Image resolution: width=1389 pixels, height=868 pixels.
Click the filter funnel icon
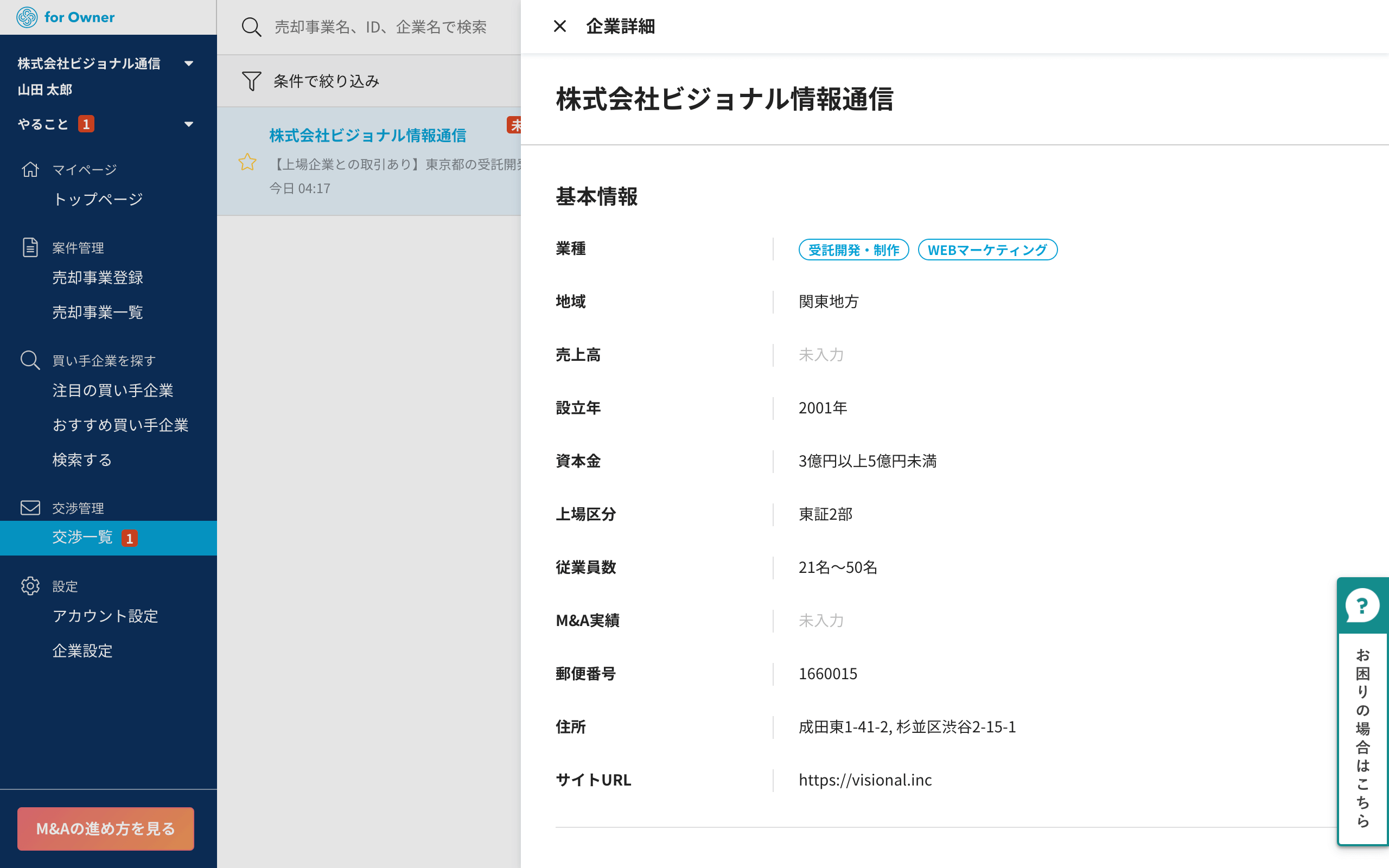pos(251,81)
